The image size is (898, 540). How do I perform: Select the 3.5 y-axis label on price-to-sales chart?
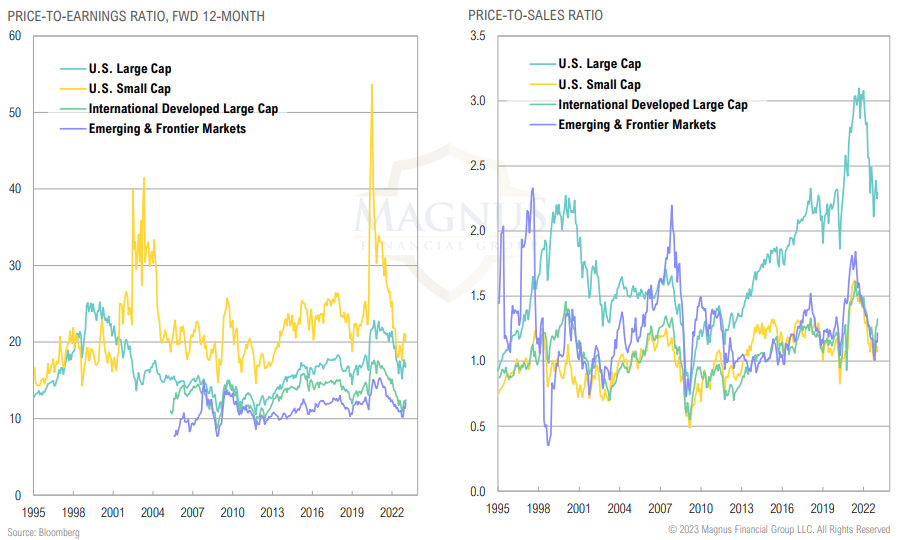tap(477, 36)
